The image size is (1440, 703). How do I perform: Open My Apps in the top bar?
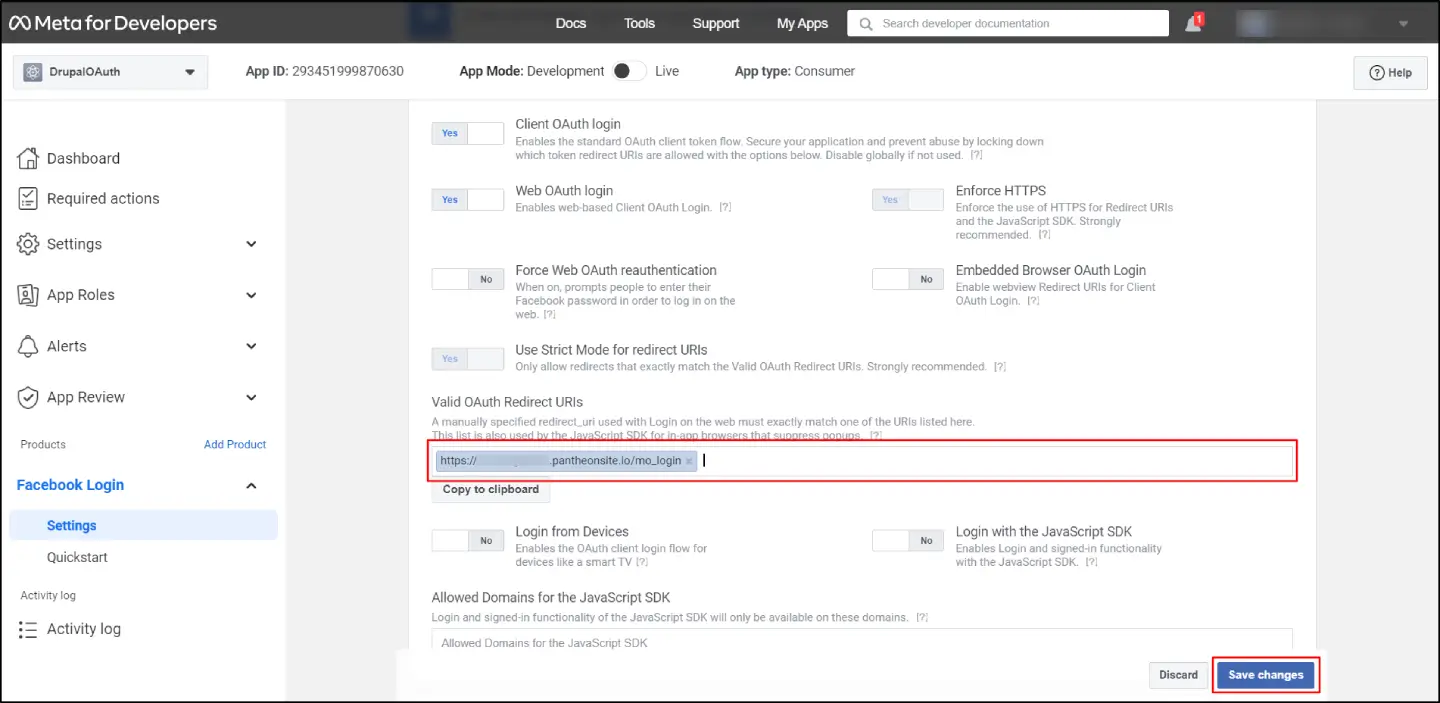click(x=802, y=23)
